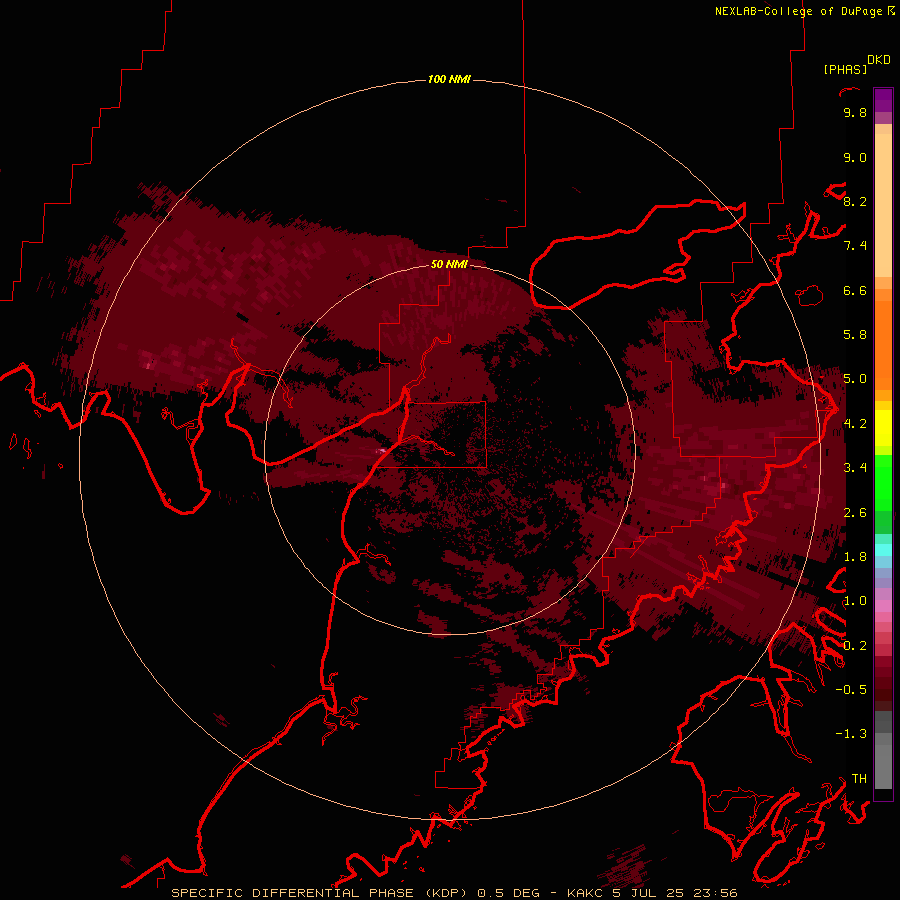Click the 1.8 scale value

click(x=855, y=557)
